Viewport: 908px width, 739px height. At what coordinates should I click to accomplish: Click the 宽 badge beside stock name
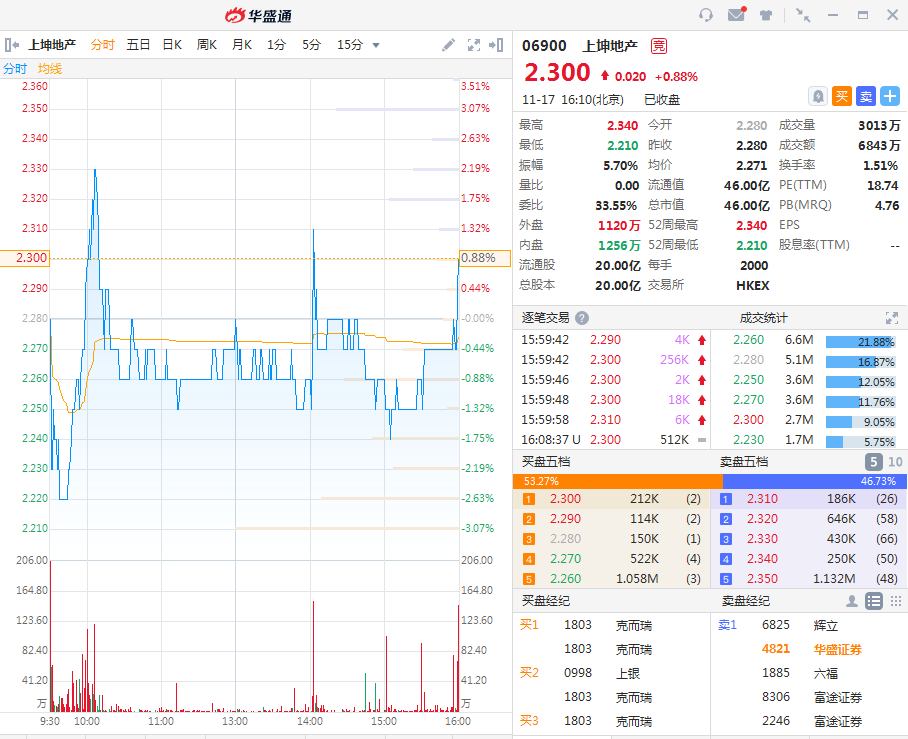point(659,46)
